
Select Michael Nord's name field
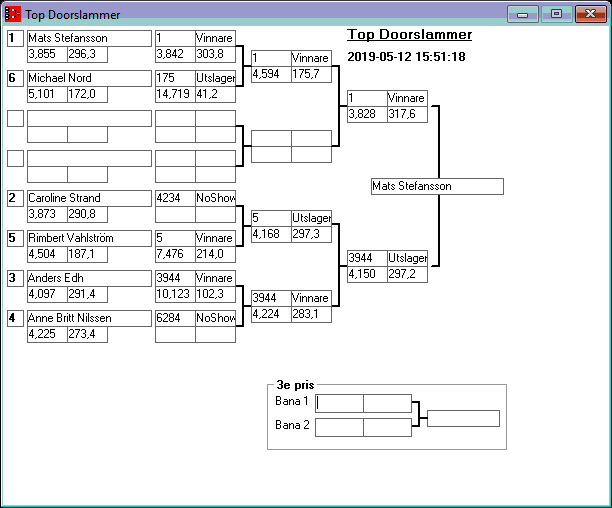point(88,78)
